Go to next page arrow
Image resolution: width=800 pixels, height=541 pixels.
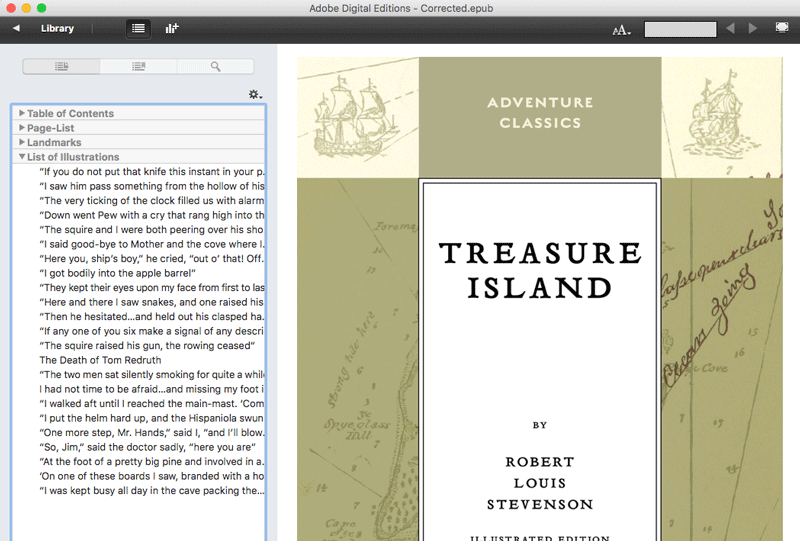[x=753, y=29]
